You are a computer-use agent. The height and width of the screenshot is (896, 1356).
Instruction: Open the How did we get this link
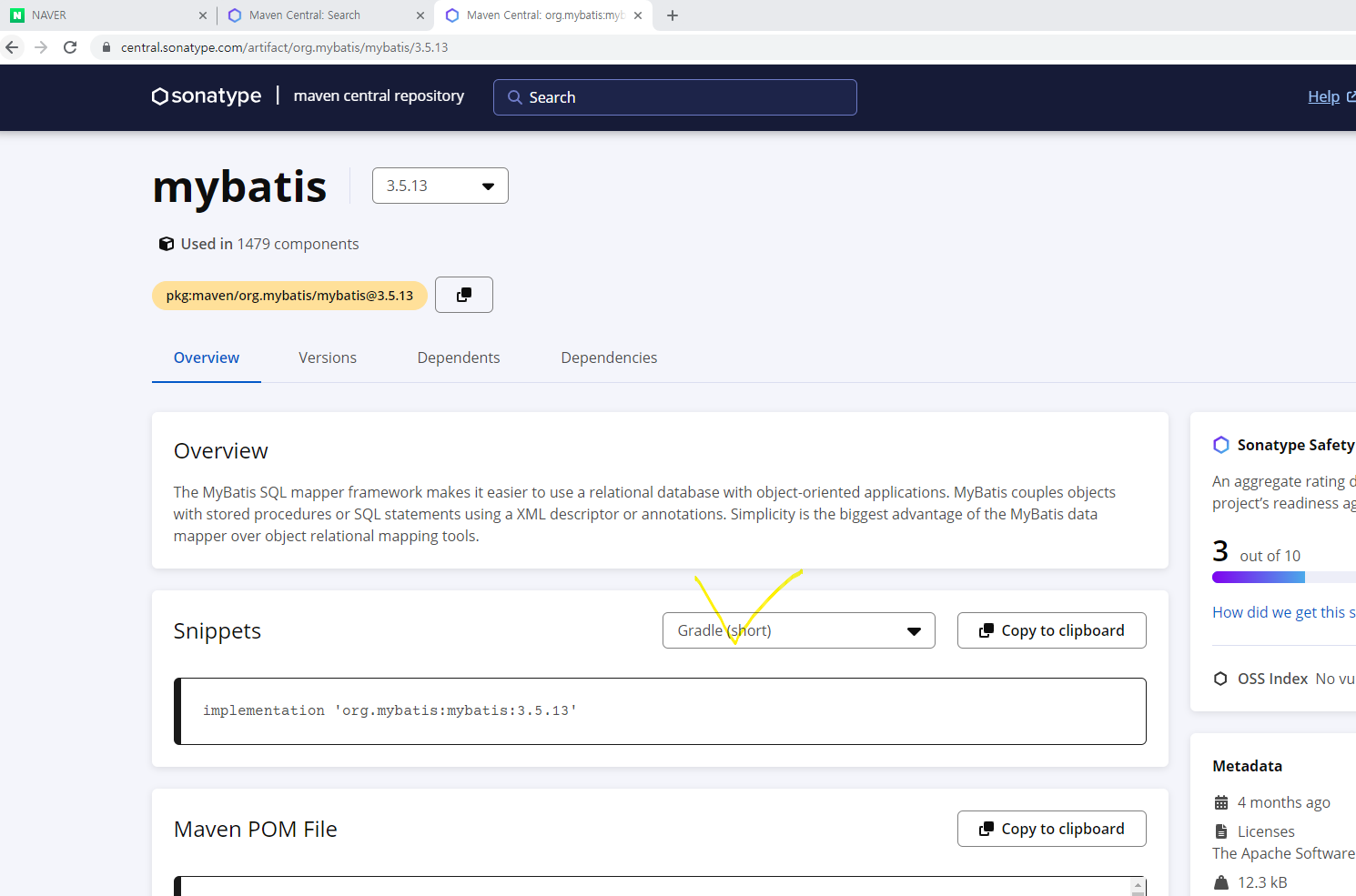tap(1284, 612)
